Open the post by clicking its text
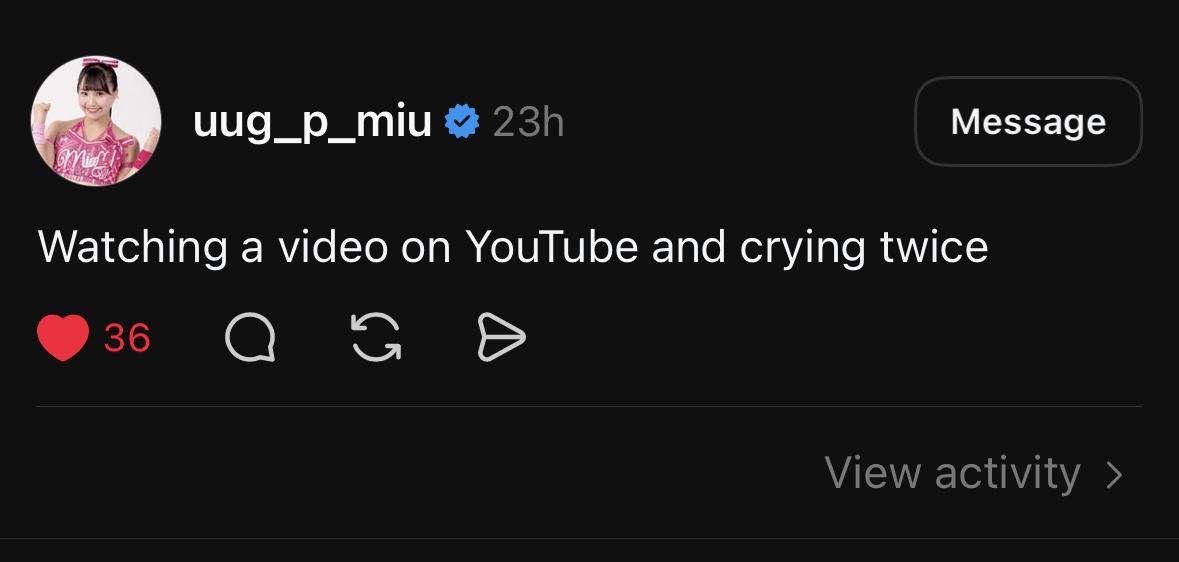This screenshot has width=1179, height=562. coord(513,247)
